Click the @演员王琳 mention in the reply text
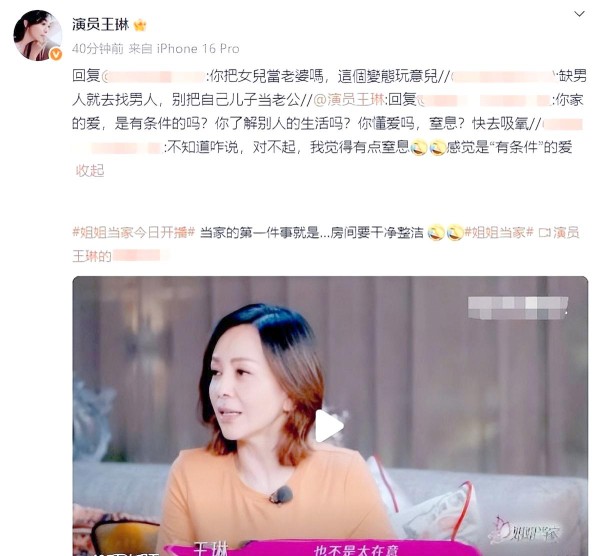Viewport: 600px width, 556px height. click(349, 100)
